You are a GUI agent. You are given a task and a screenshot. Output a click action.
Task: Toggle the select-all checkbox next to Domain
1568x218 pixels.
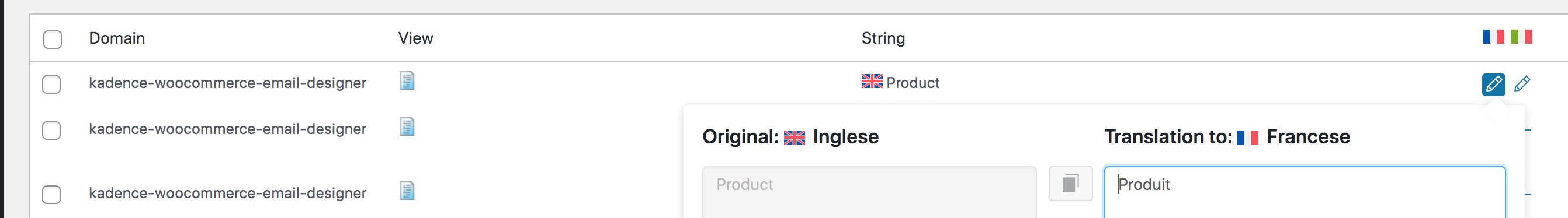53,40
